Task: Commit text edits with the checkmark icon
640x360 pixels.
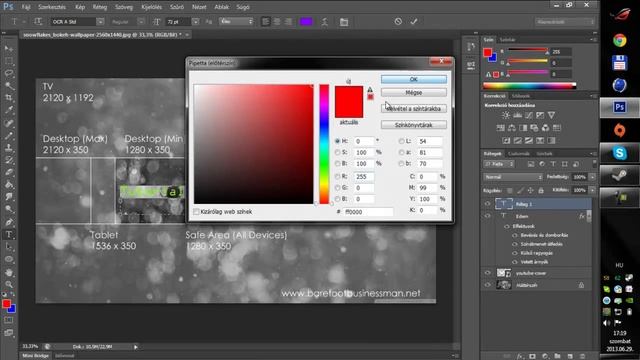Action: tap(414, 21)
